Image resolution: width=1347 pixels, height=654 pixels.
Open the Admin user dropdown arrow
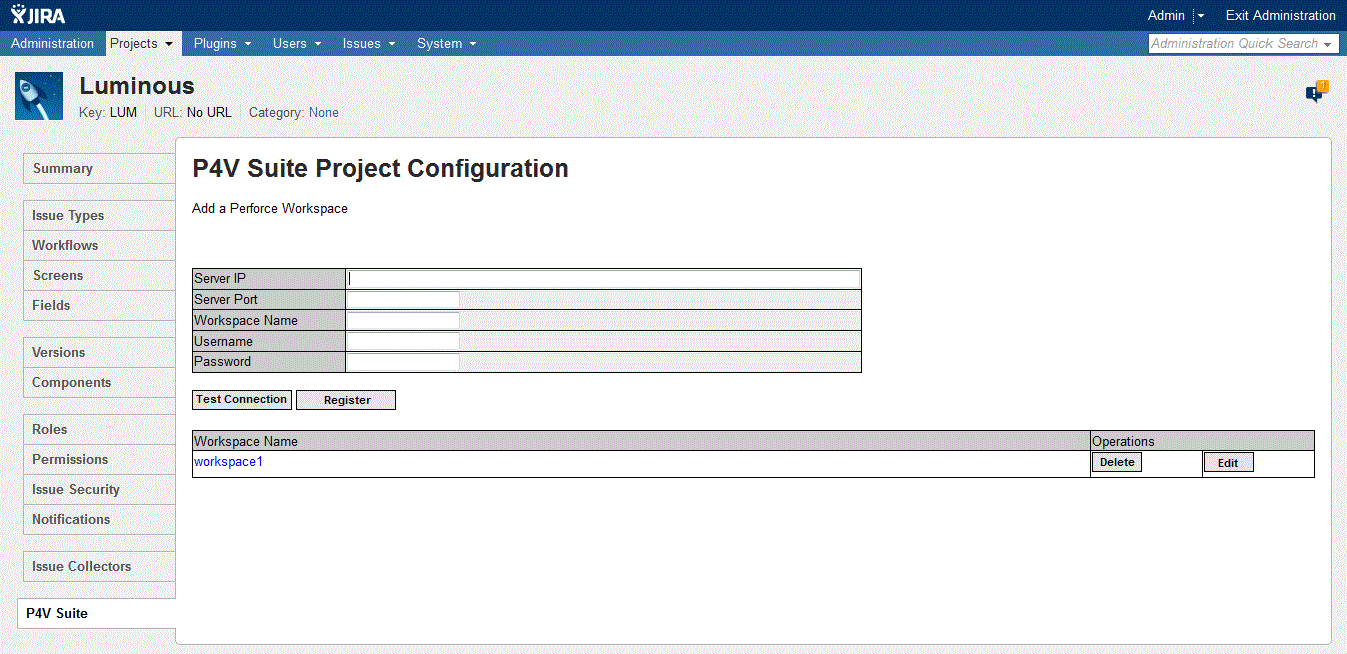tap(1201, 16)
